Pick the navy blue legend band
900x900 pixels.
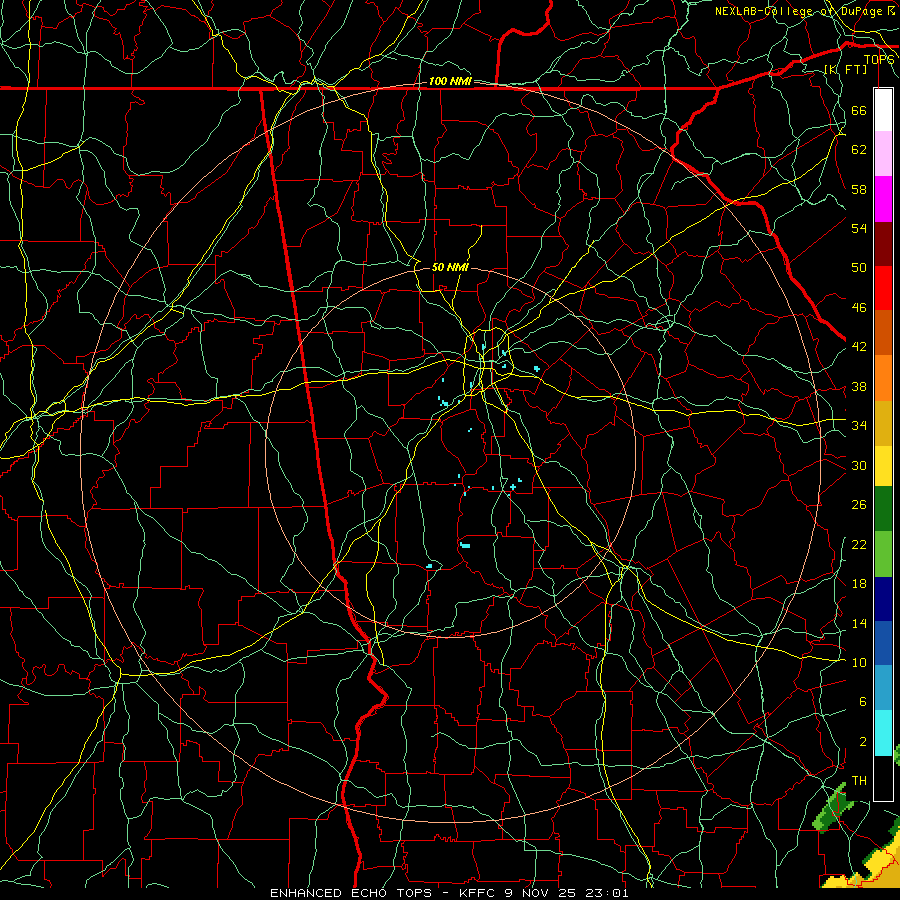click(883, 599)
